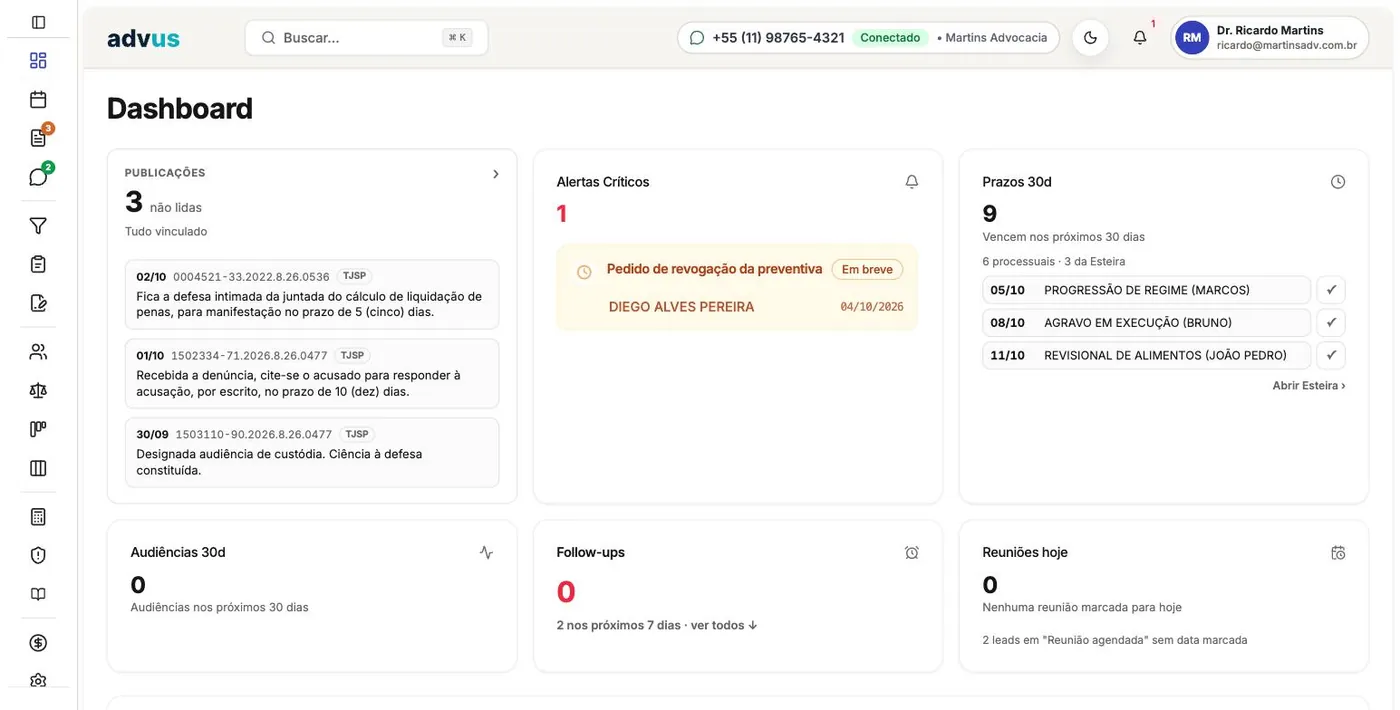
Task: Click 'Prazos 30d' card title
Action: [1017, 182]
